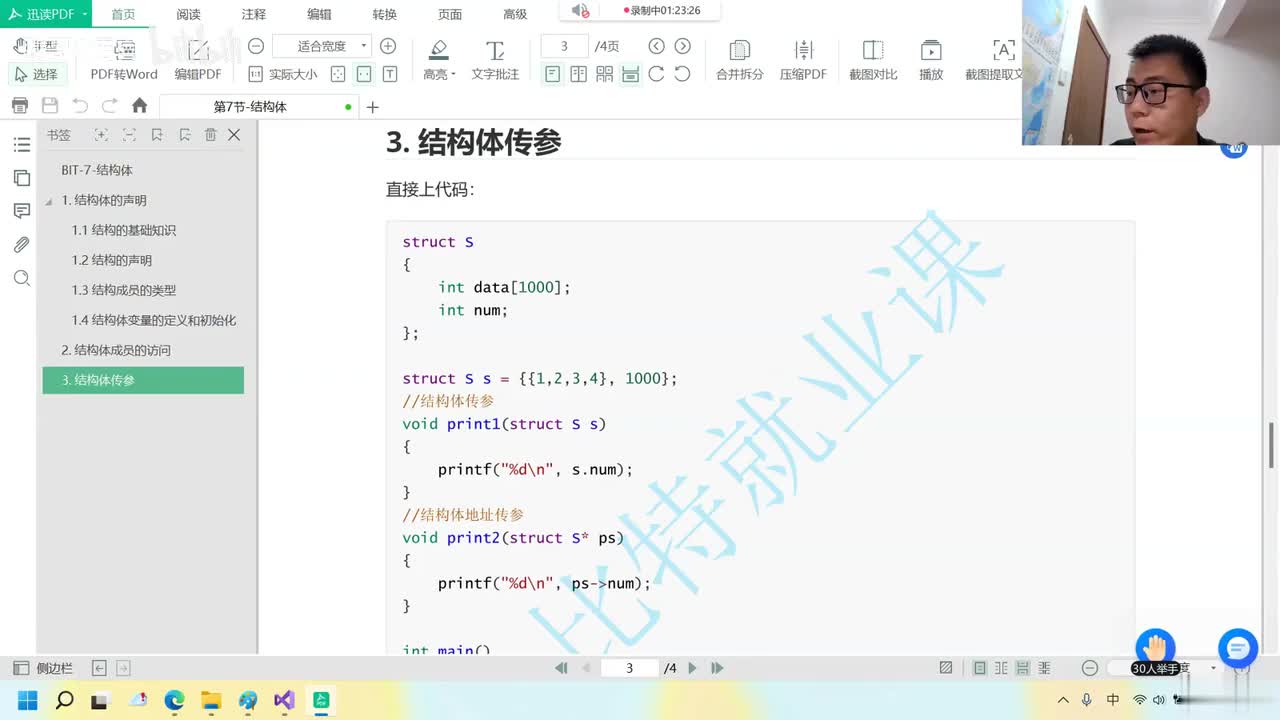Screen dimensions: 1280x720
Task: Select bookmark 1.4 结构体变量的定义和初始化
Action: pos(154,320)
